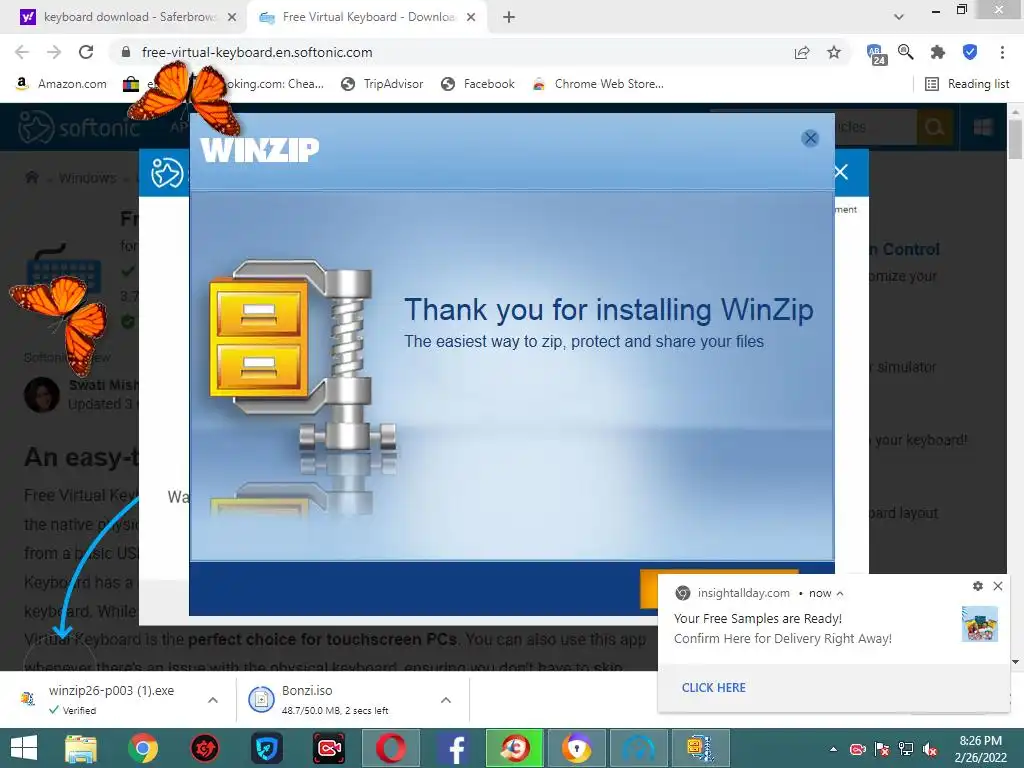Dismiss the insightallday.com notification
This screenshot has width=1024, height=768.
click(x=998, y=586)
